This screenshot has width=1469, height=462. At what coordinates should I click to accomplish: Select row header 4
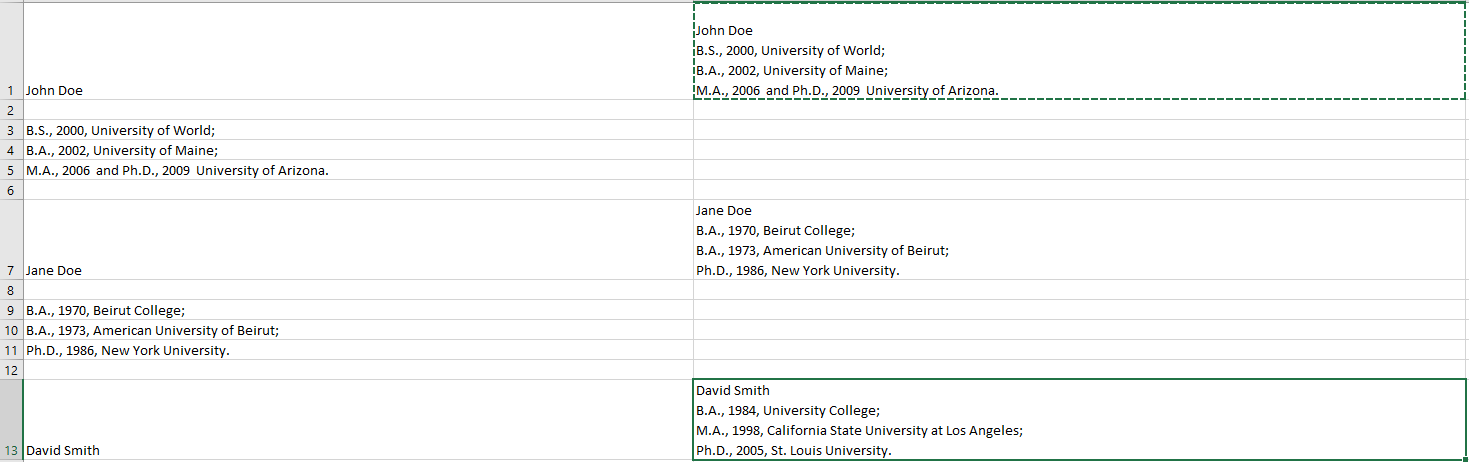[x=11, y=150]
